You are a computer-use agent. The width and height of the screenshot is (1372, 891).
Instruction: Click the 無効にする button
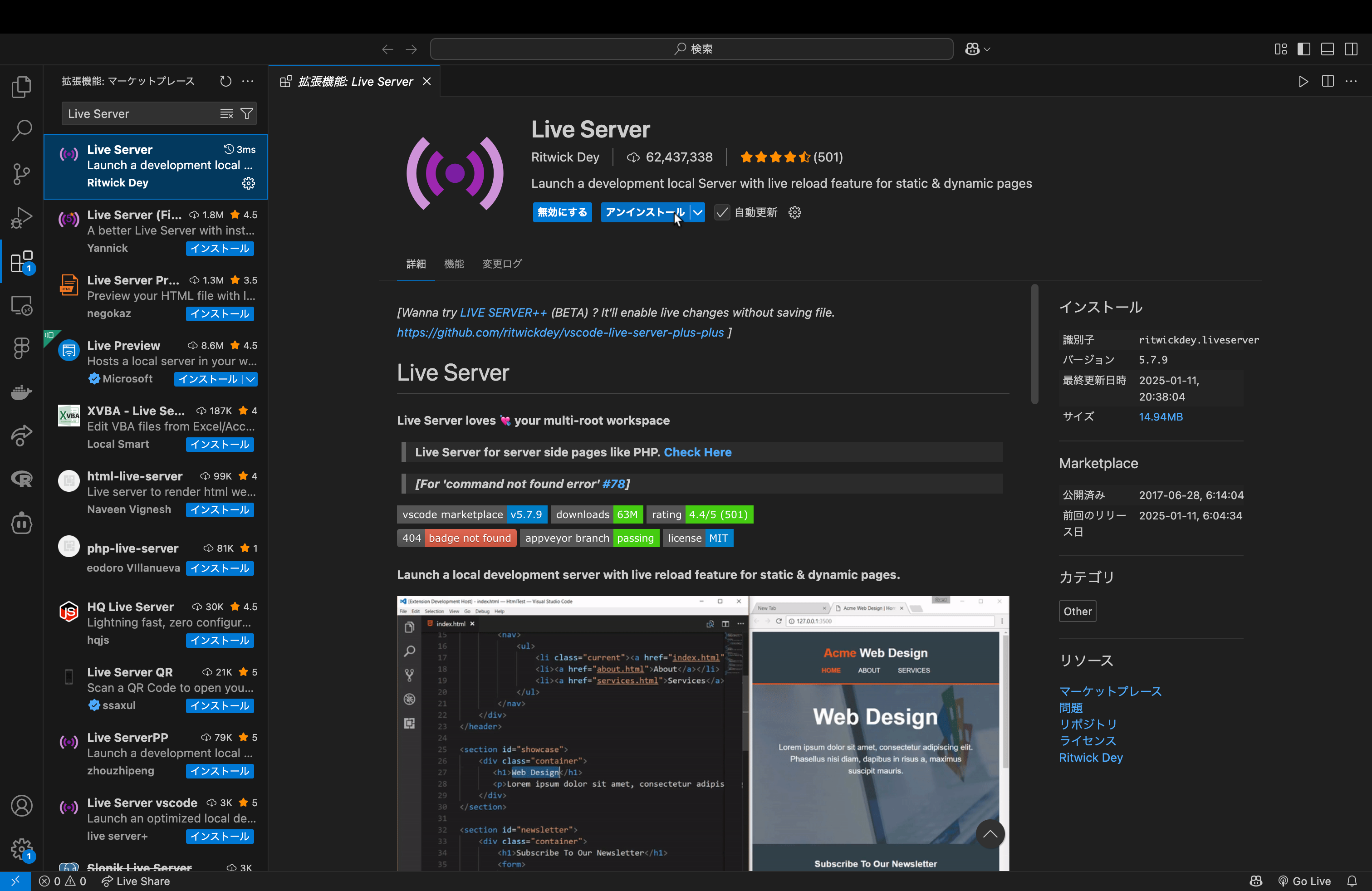(562, 212)
